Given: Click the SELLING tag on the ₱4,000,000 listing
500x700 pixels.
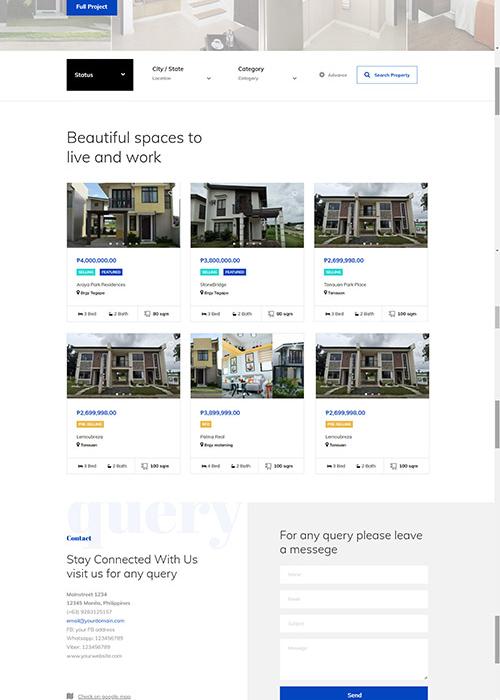Looking at the screenshot, I should [86, 272].
